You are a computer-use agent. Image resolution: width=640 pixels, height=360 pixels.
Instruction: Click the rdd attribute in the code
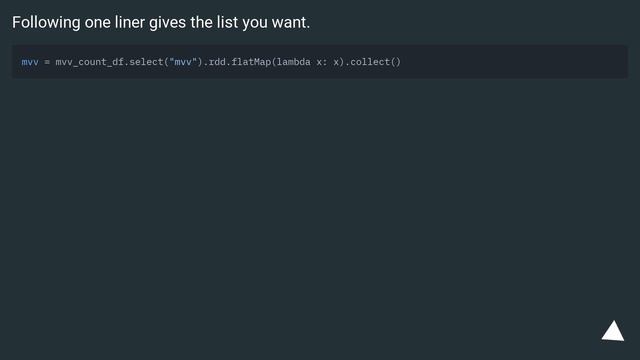217,62
